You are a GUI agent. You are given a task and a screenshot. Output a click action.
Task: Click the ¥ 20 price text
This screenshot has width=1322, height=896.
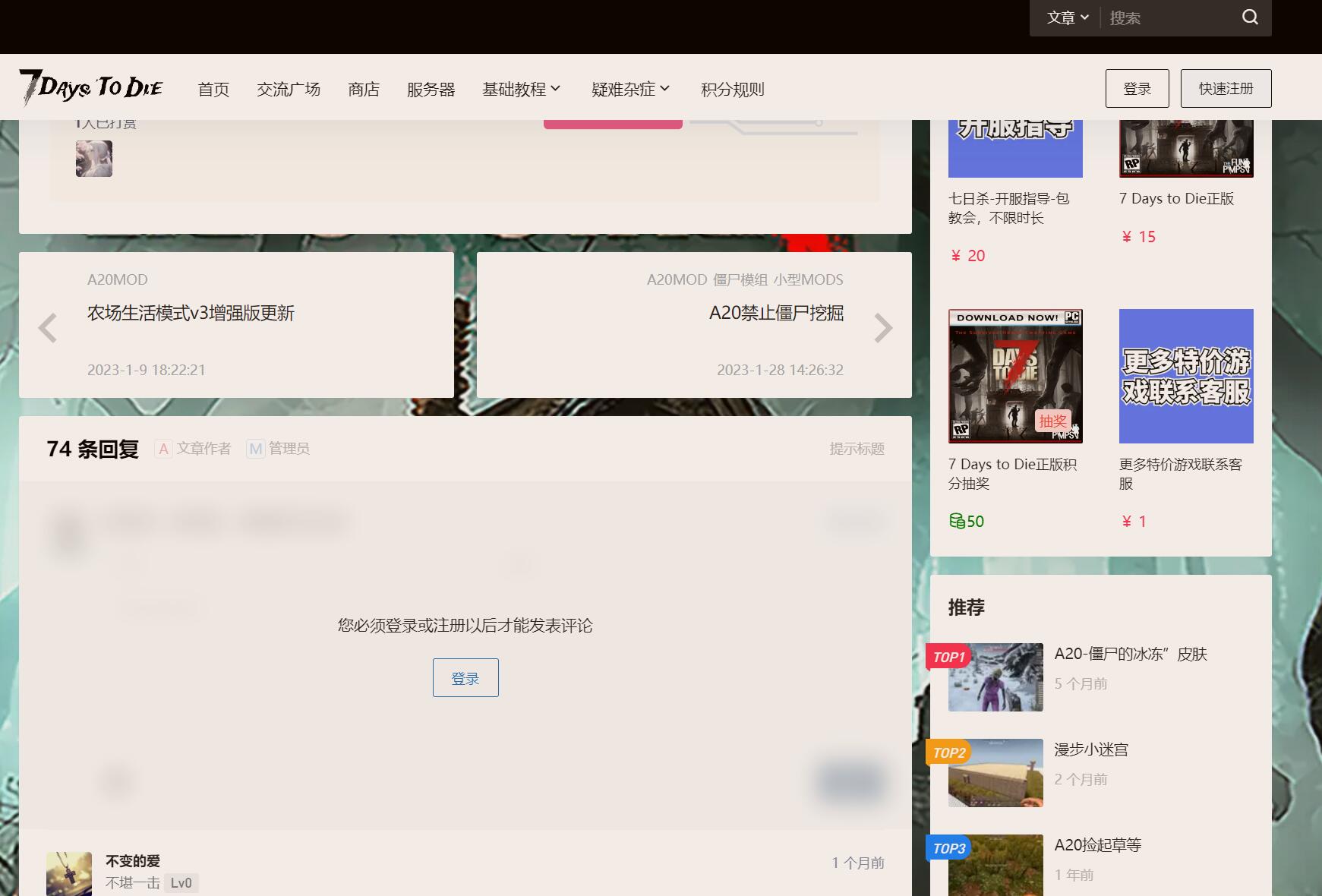967,256
